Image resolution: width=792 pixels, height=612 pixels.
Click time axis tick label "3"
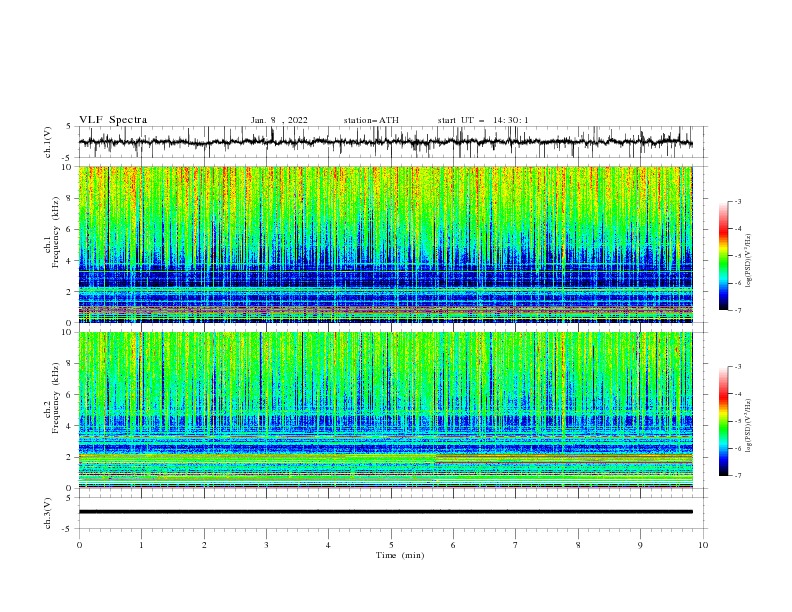(266, 545)
